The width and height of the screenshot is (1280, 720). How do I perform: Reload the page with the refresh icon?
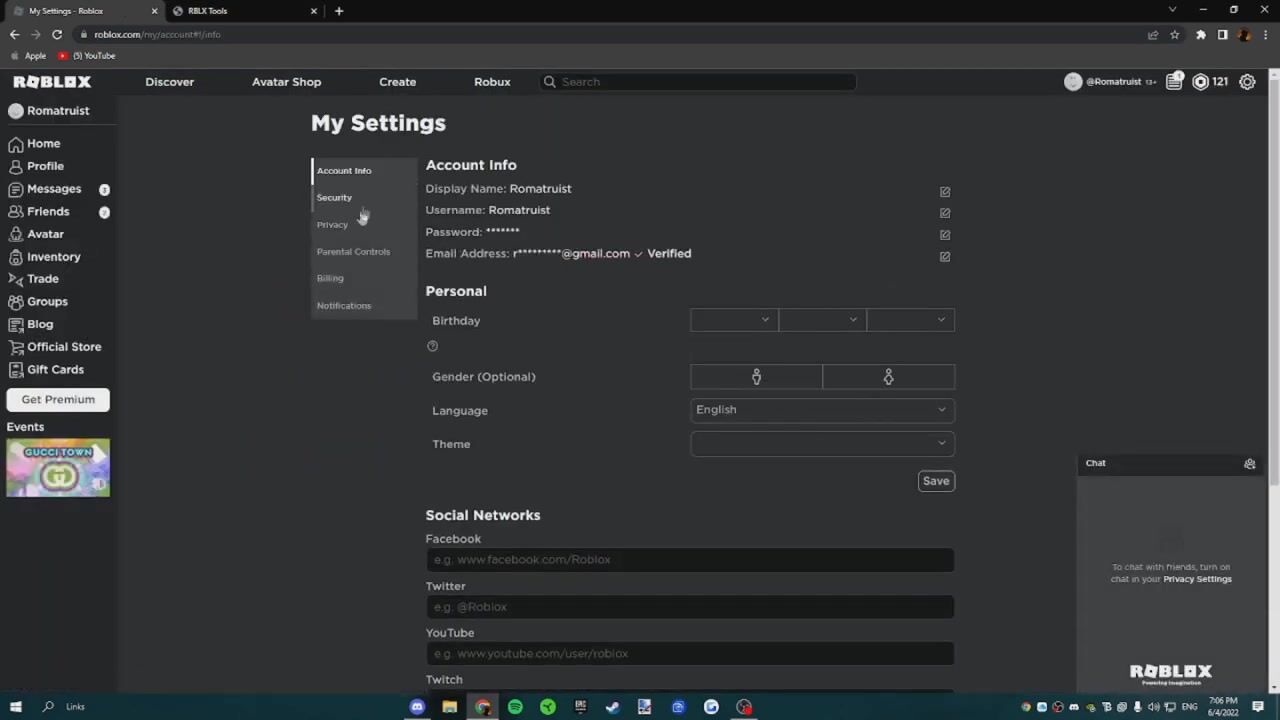tap(57, 34)
